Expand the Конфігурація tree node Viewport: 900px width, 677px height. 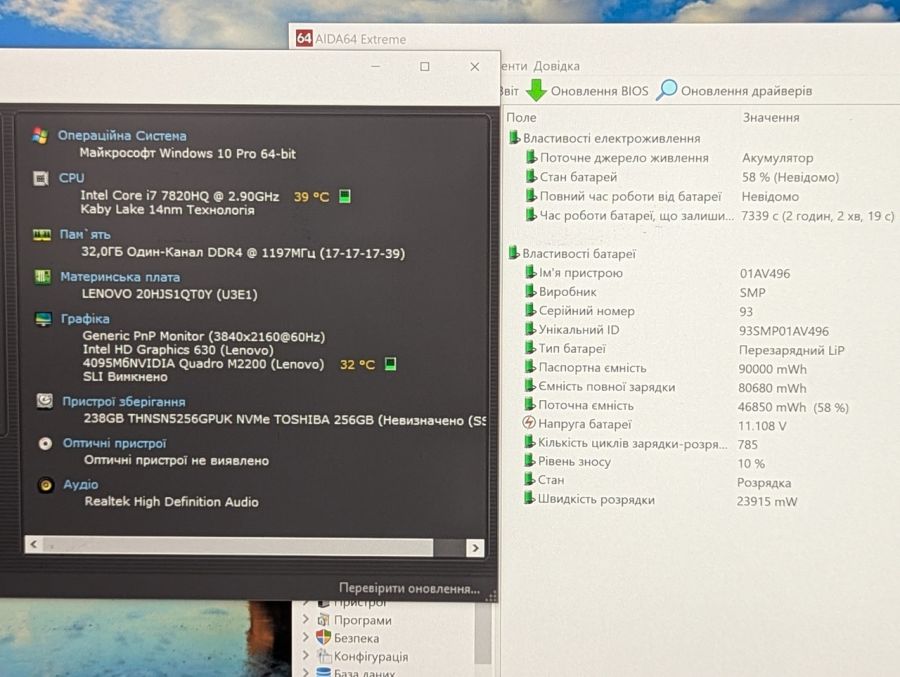[x=306, y=656]
